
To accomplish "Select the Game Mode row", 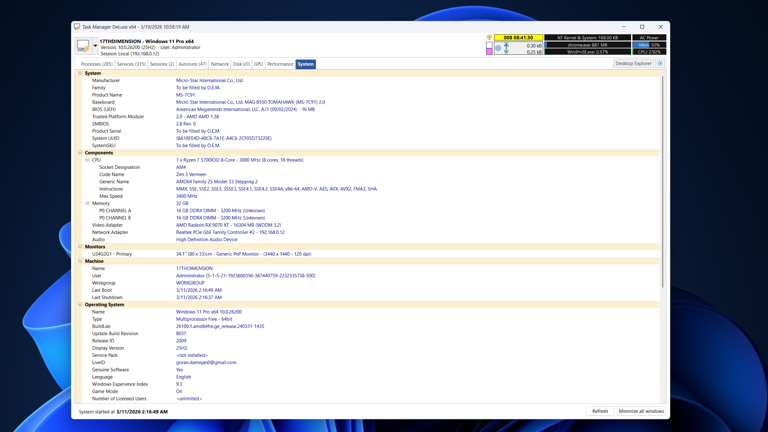I will (x=371, y=391).
